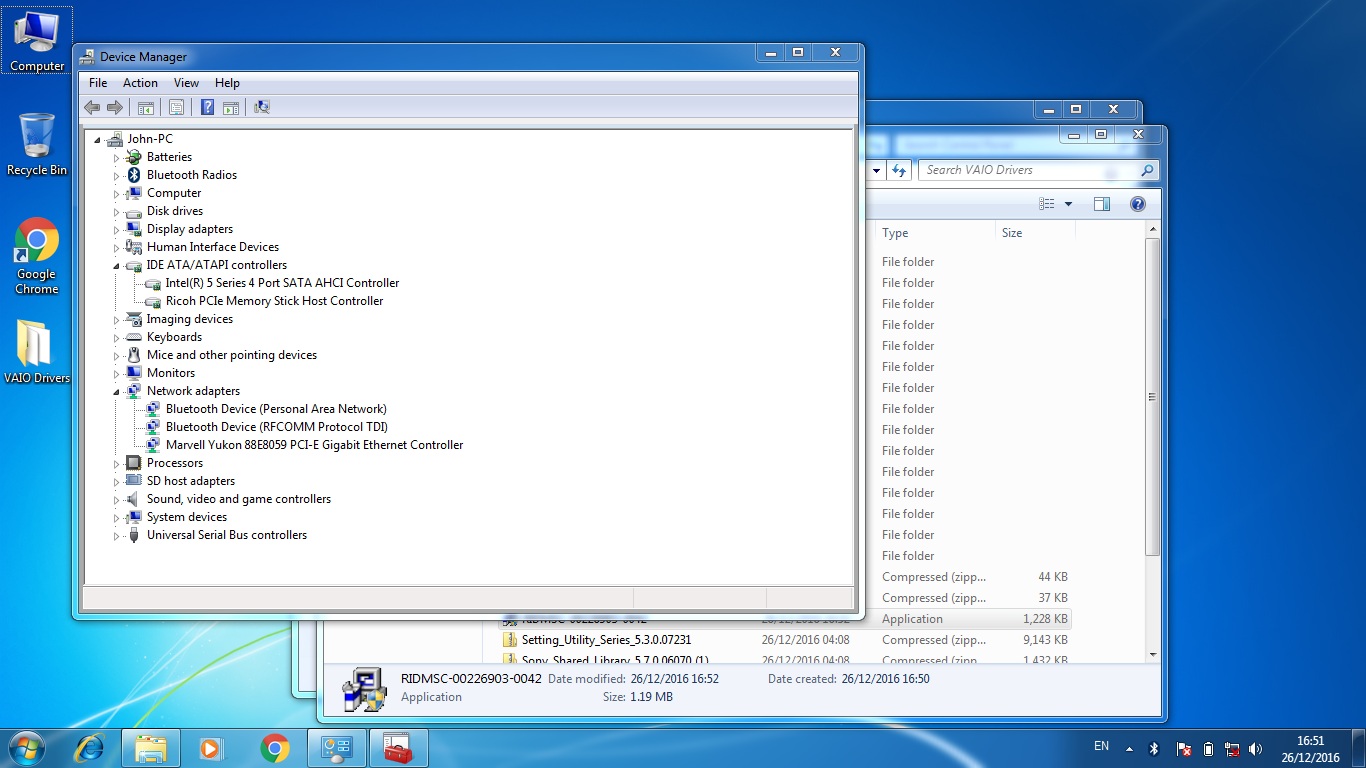Image resolution: width=1366 pixels, height=768 pixels.
Task: Select the Keyboards row
Action: pos(174,337)
